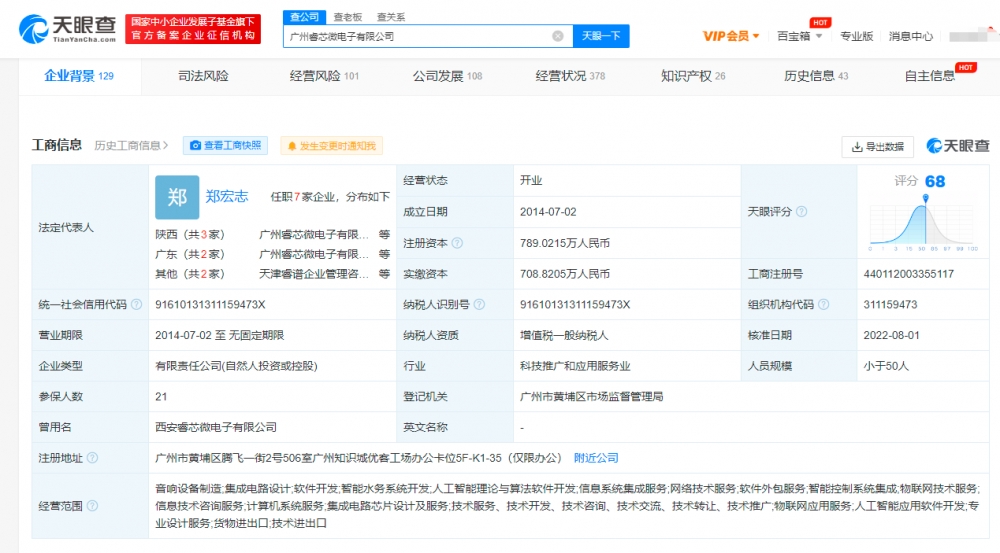Open 广州睿芯微电子 link in 广东 row
This screenshot has height=553, width=1000.
[314, 254]
